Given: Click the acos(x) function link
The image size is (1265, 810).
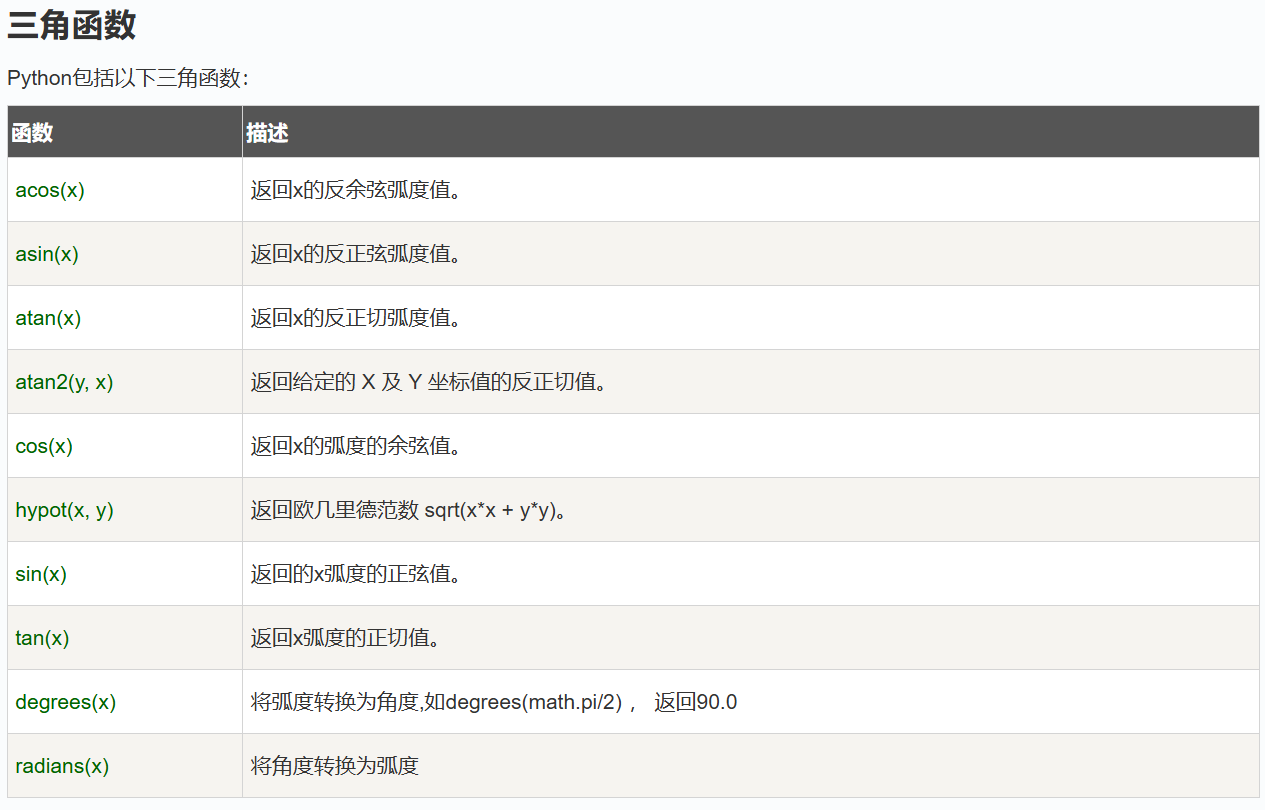Looking at the screenshot, I should [x=50, y=190].
